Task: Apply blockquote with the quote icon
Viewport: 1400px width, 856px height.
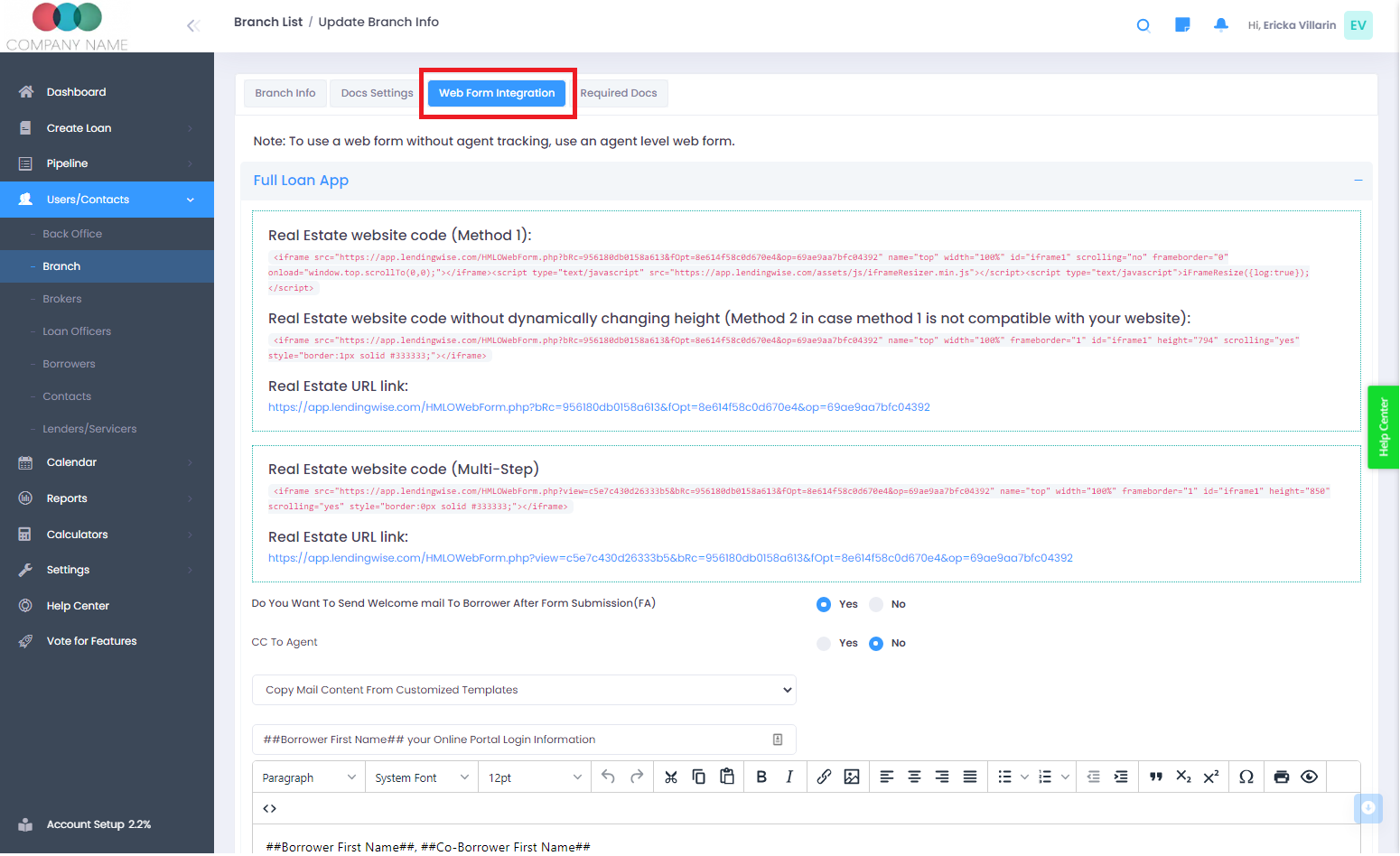Action: click(x=1156, y=777)
